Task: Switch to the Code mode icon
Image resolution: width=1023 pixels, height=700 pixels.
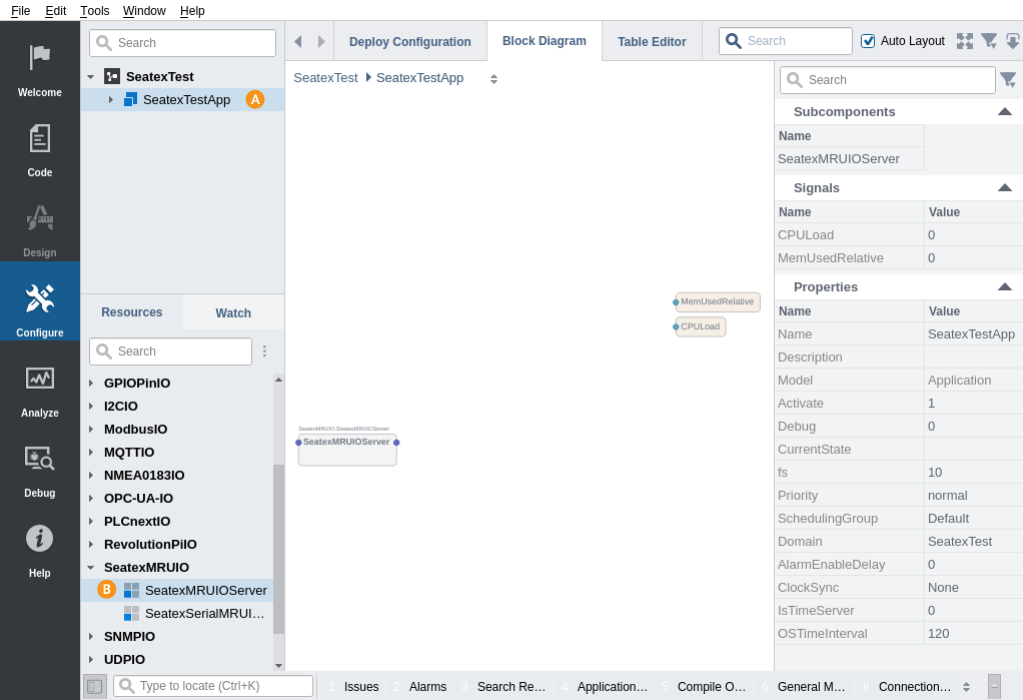Action: [40, 148]
